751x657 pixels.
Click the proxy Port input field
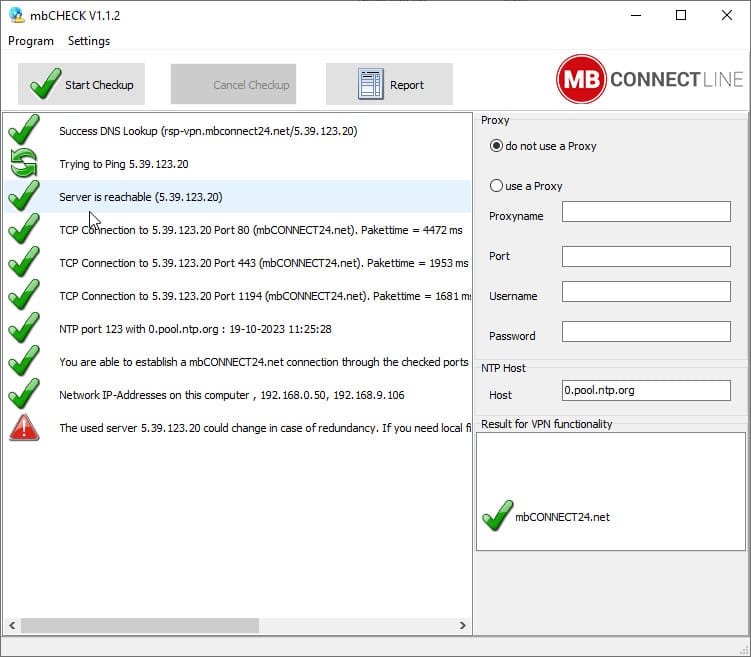click(x=646, y=257)
